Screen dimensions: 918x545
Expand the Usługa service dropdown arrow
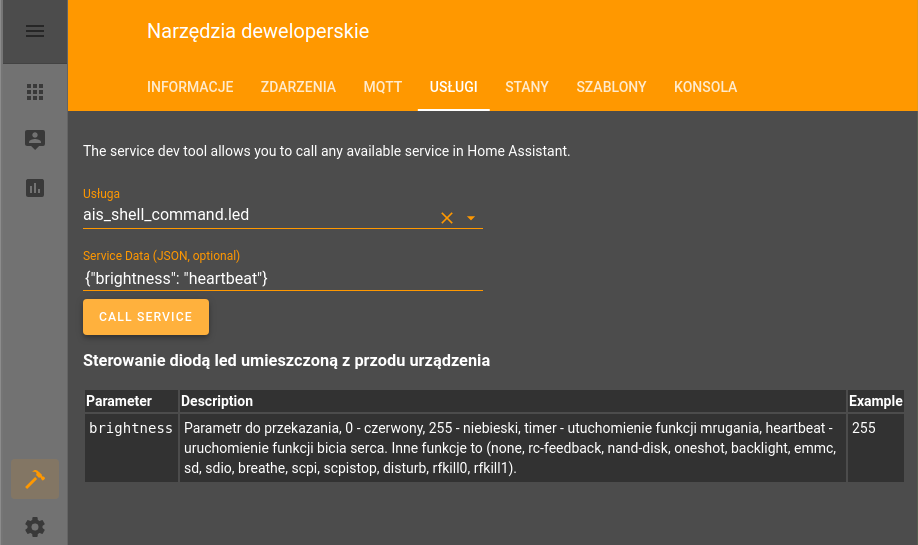coord(471,218)
